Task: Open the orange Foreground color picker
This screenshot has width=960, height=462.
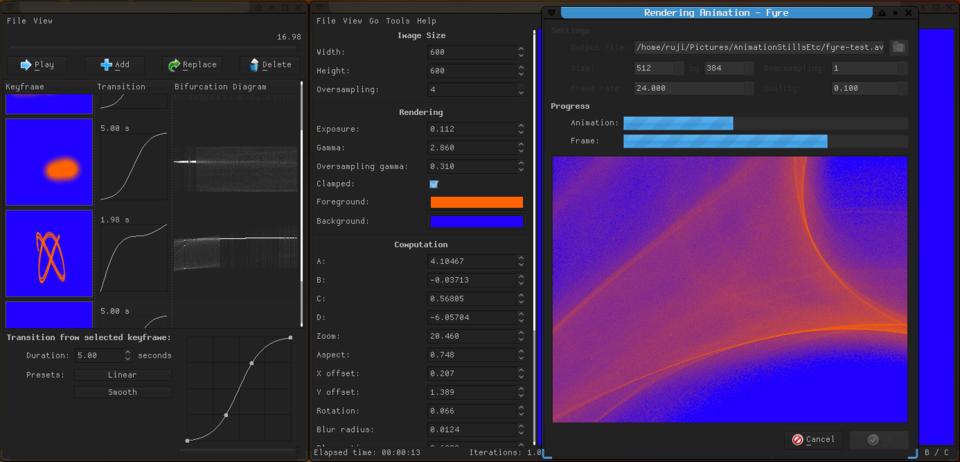Action: tap(476, 202)
